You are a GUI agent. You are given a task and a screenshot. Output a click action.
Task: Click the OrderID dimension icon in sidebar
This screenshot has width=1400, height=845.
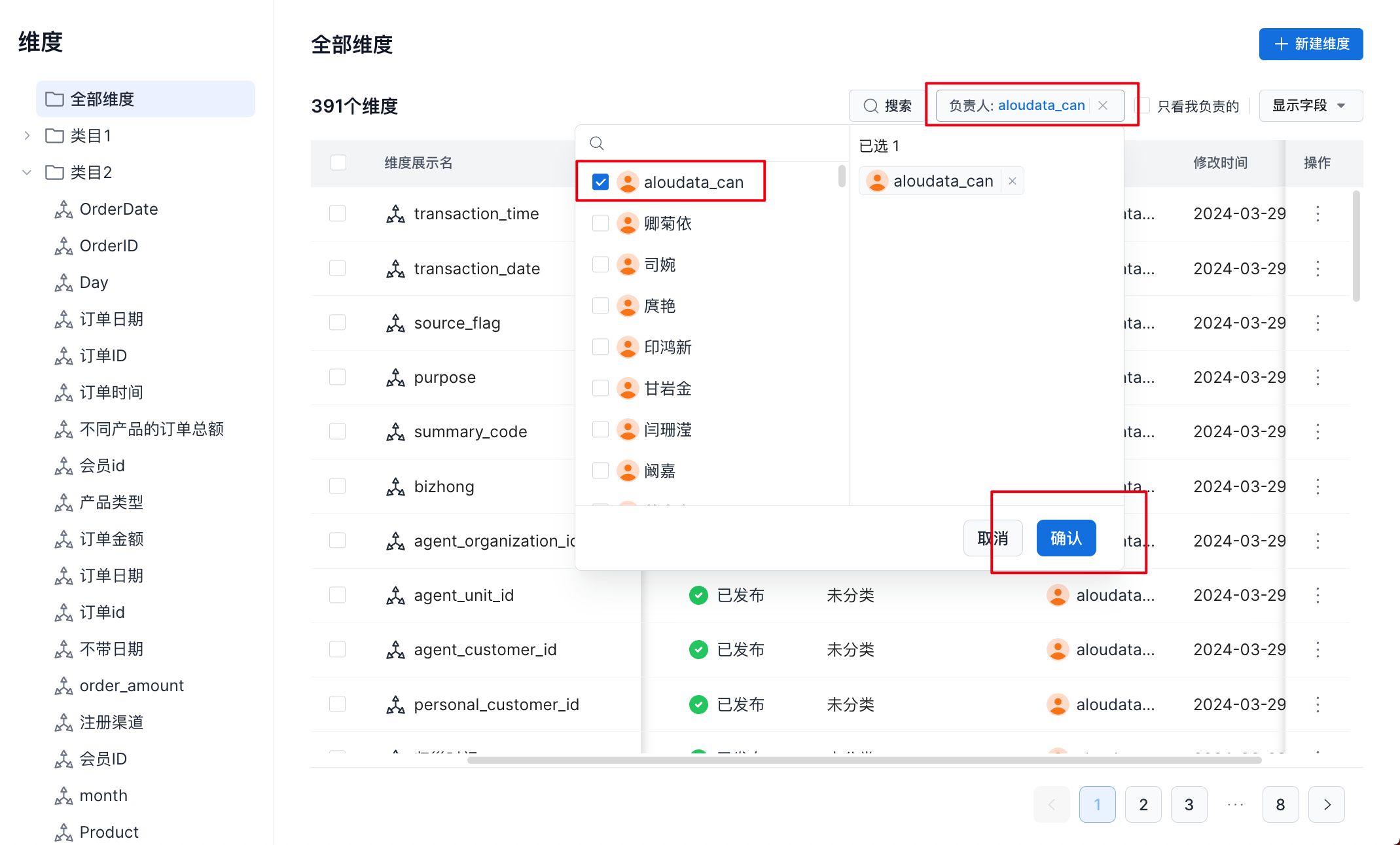click(63, 245)
